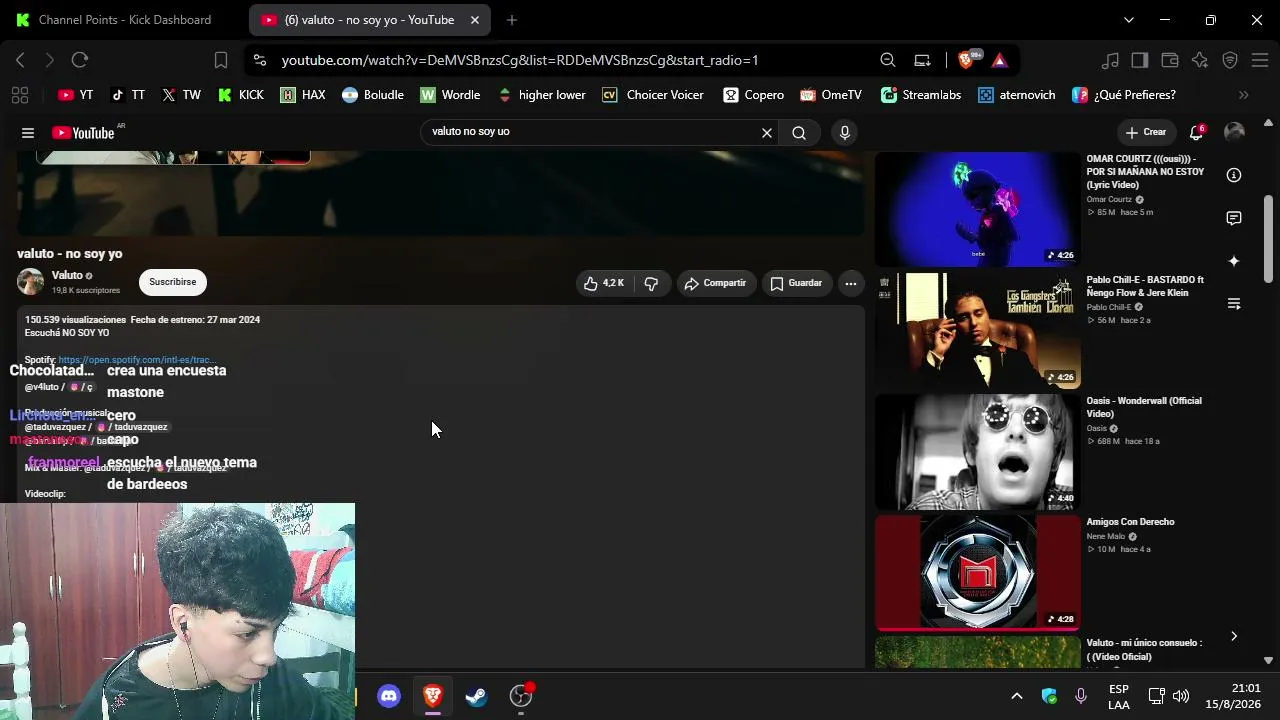This screenshot has height=720, width=1280.
Task: Open the Valuto channel avatar
Action: (x=31, y=282)
